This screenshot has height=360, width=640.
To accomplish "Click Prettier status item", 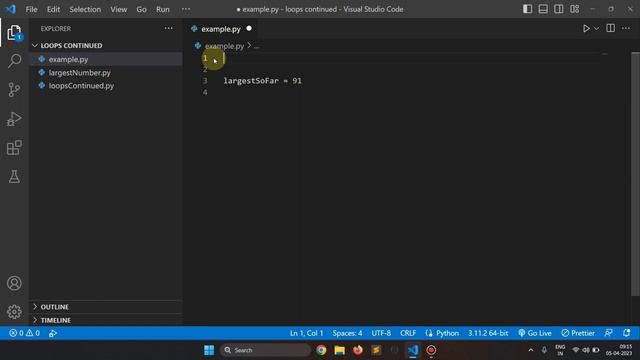I will point(578,333).
